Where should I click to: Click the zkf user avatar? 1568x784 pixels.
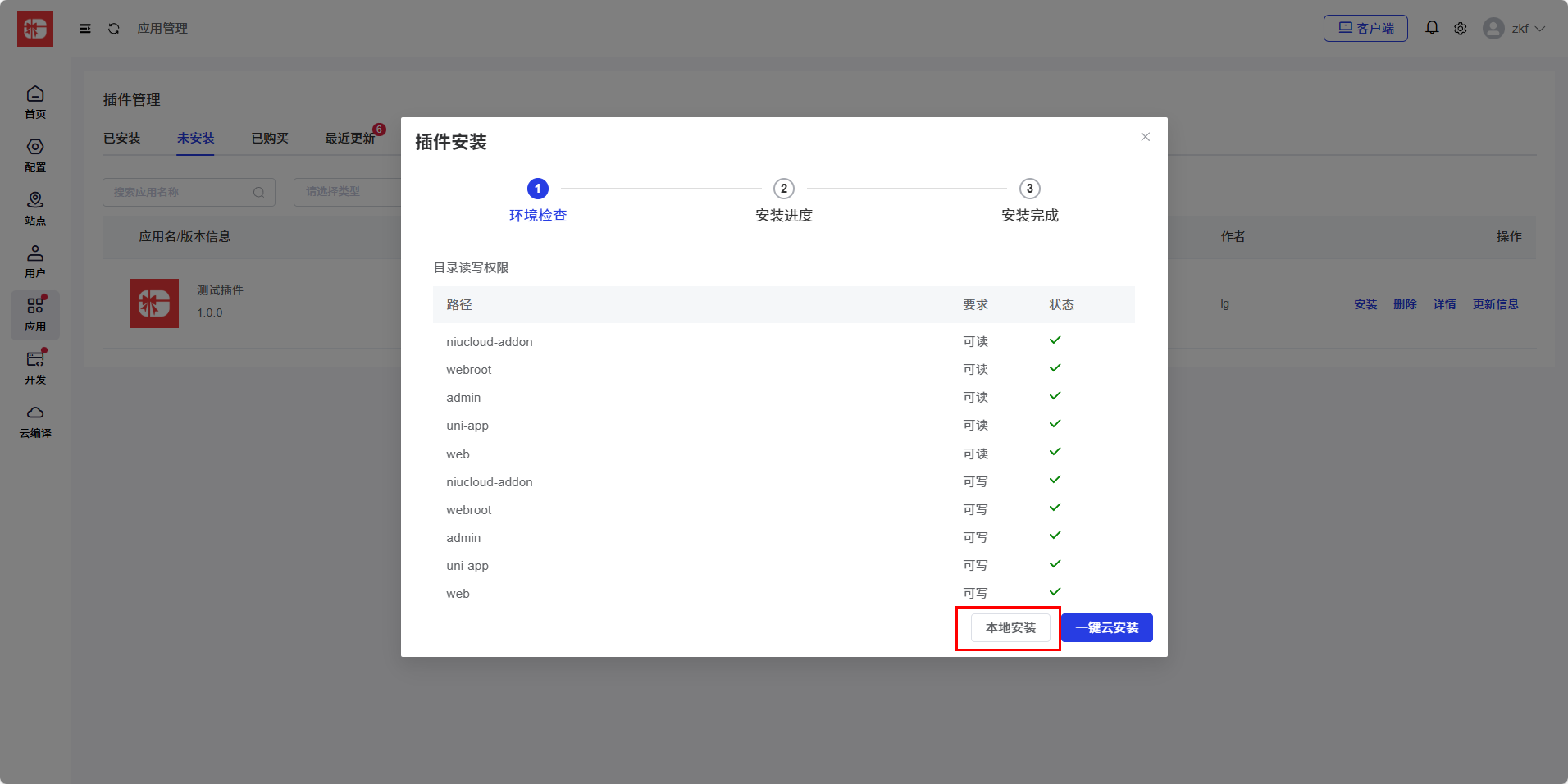[1493, 29]
